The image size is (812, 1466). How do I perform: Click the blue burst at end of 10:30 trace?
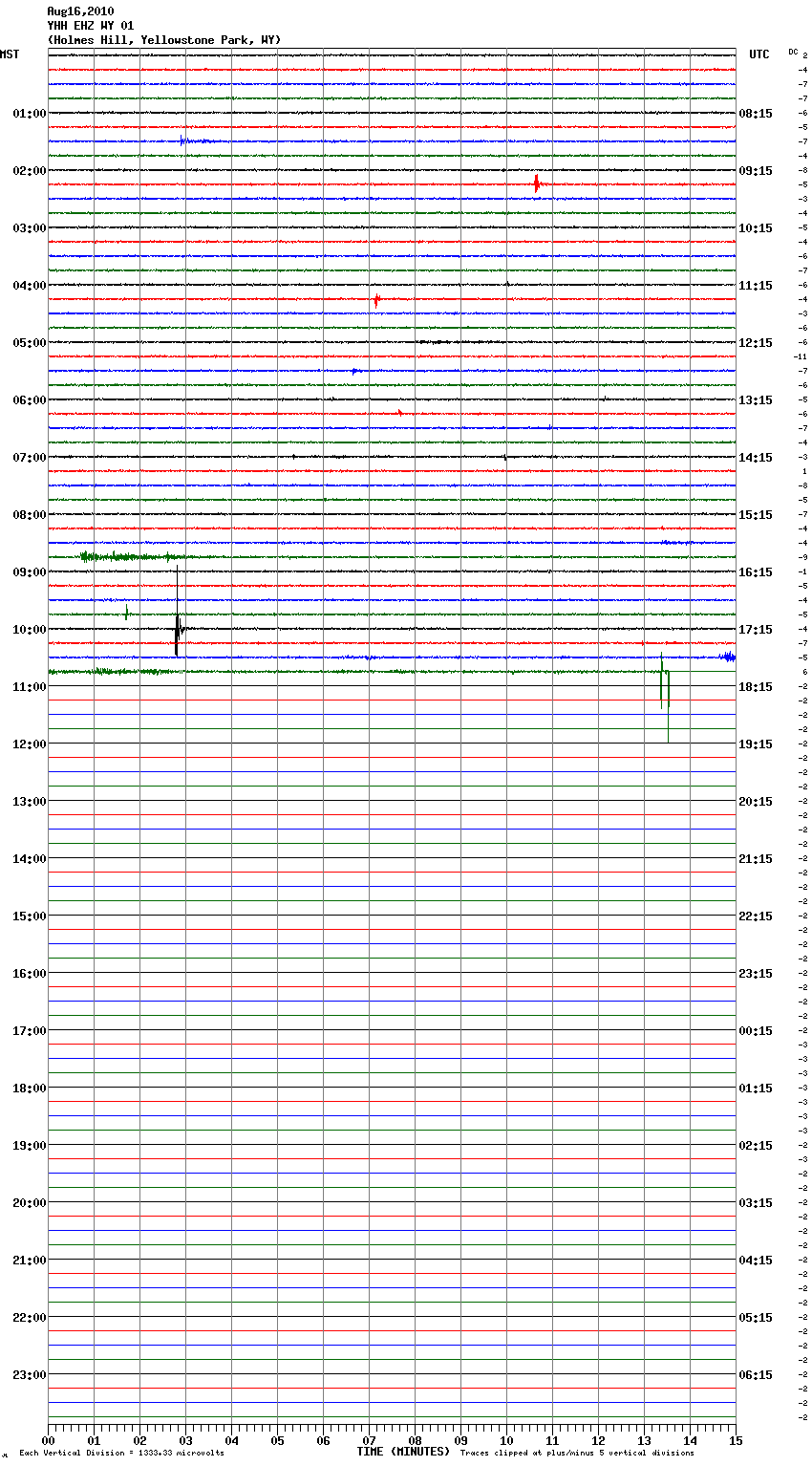(729, 657)
